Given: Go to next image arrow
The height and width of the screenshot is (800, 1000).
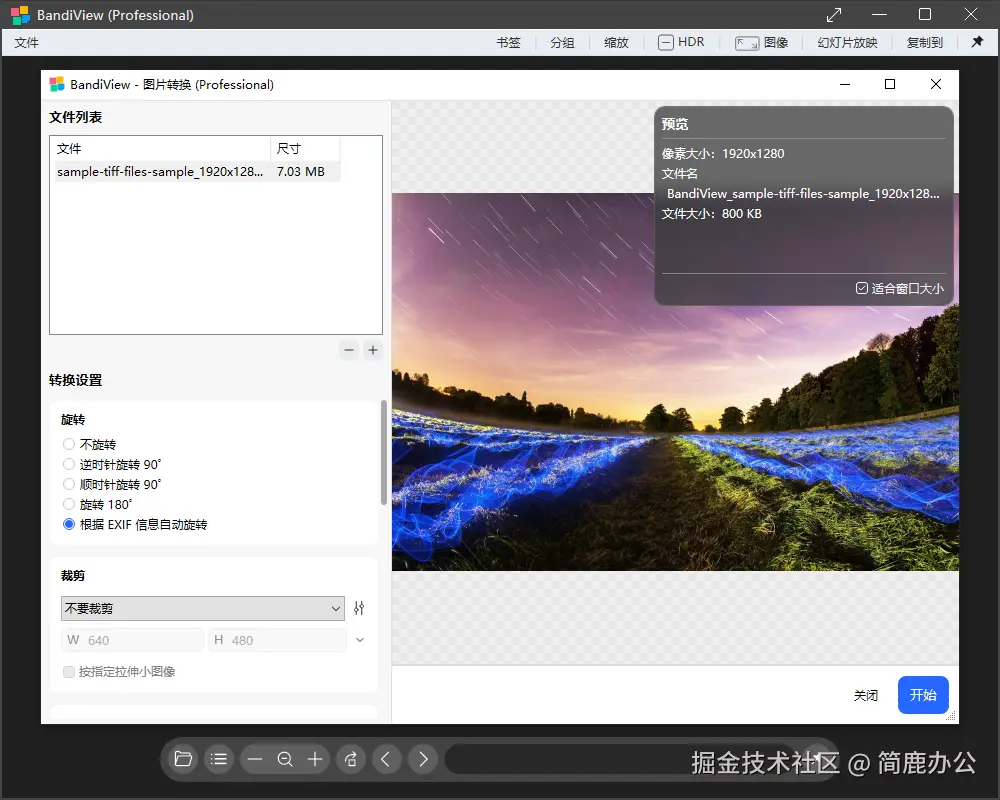Looking at the screenshot, I should [x=423, y=759].
